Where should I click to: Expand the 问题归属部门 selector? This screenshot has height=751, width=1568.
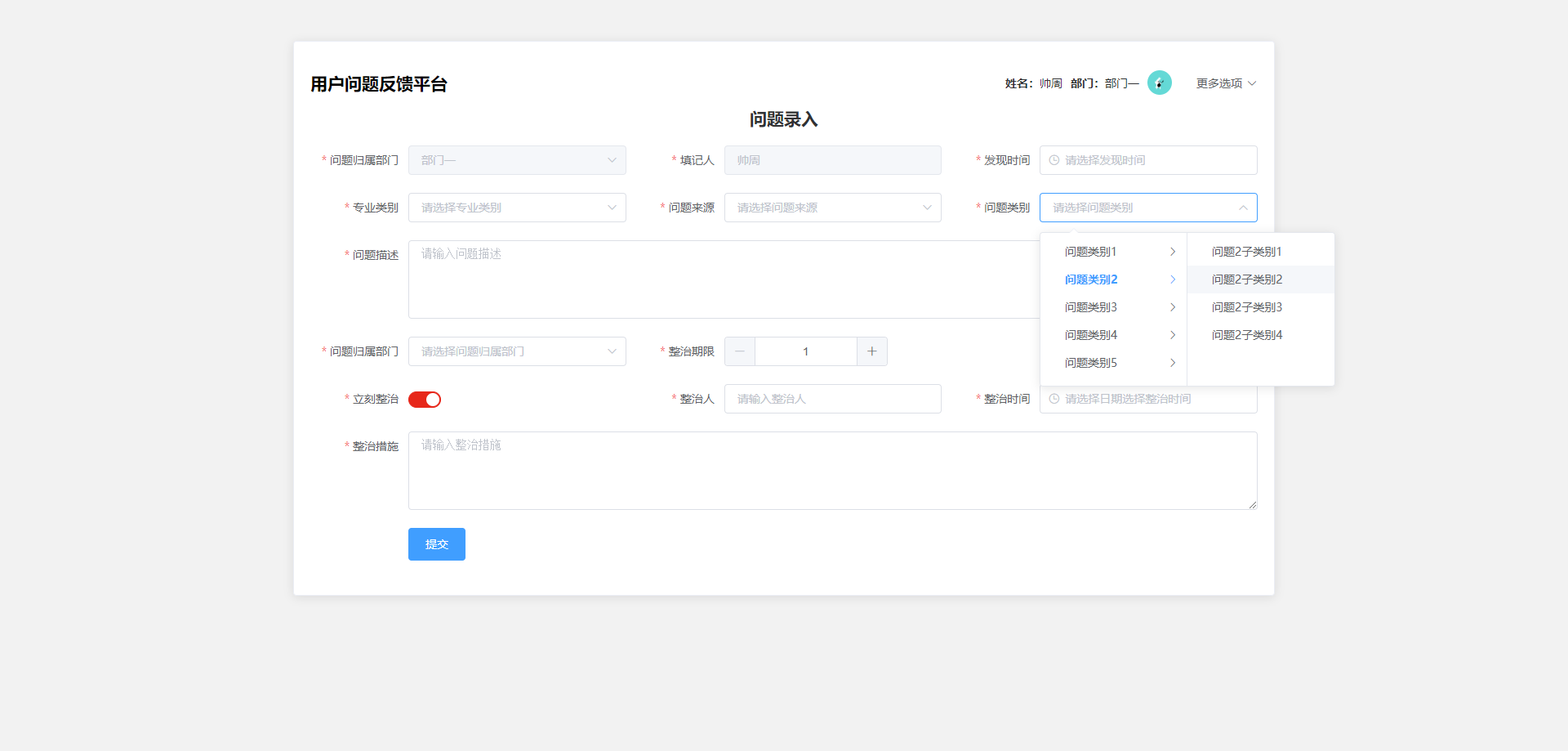pos(516,351)
